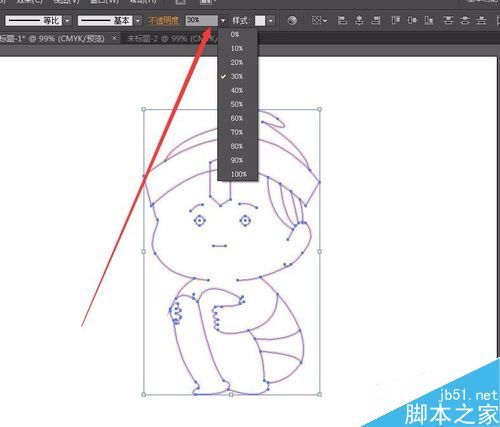This screenshot has width=500, height=427.
Task: Click the character's mouth line path
Action: pos(220,246)
